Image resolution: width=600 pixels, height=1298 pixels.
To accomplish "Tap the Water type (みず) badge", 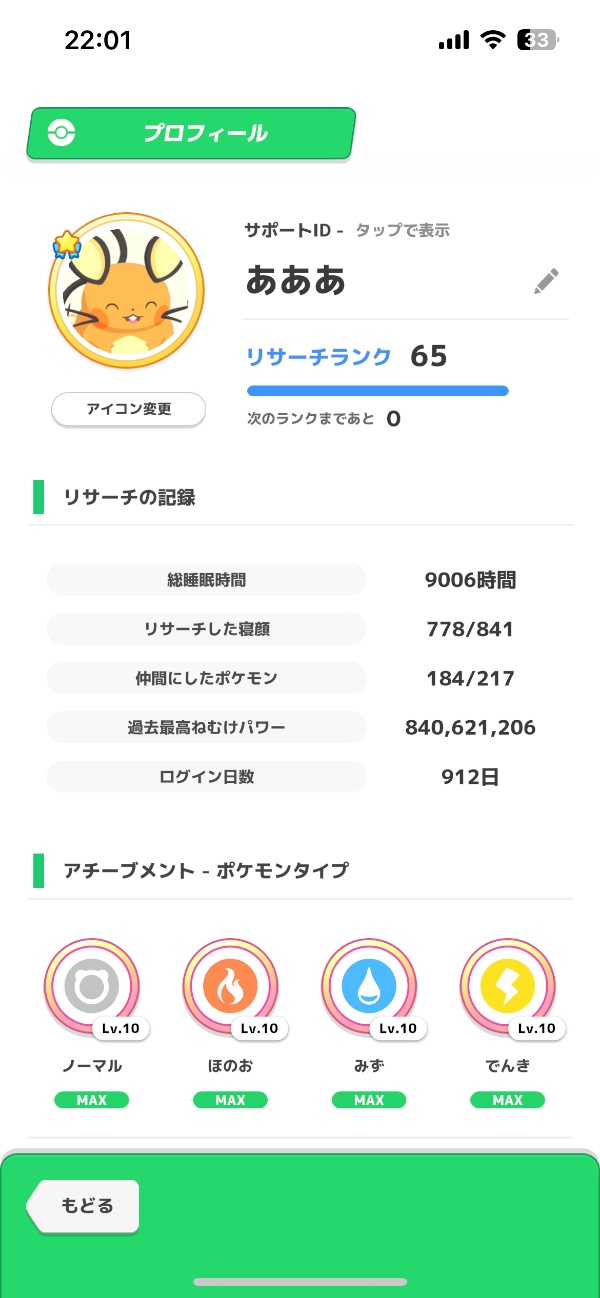I will (x=369, y=988).
